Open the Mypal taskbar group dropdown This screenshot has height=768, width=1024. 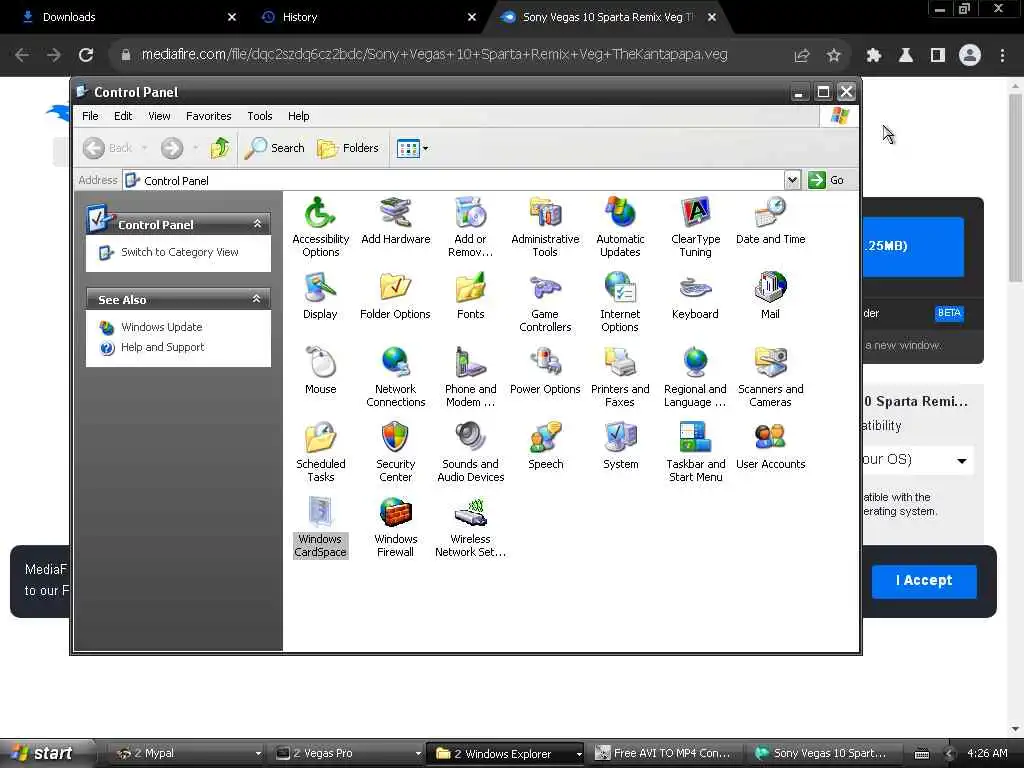(x=258, y=754)
